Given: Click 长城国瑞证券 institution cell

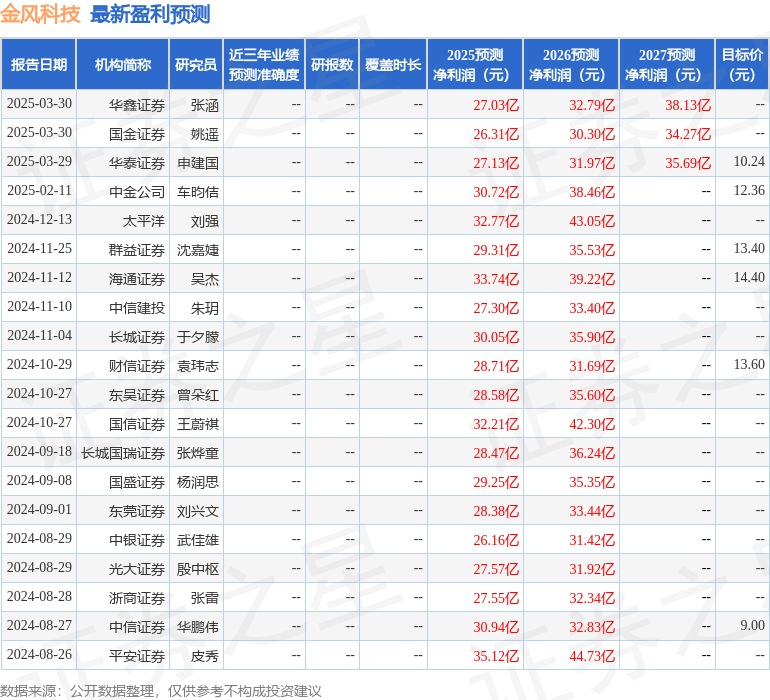Looking at the screenshot, I should [x=123, y=453].
